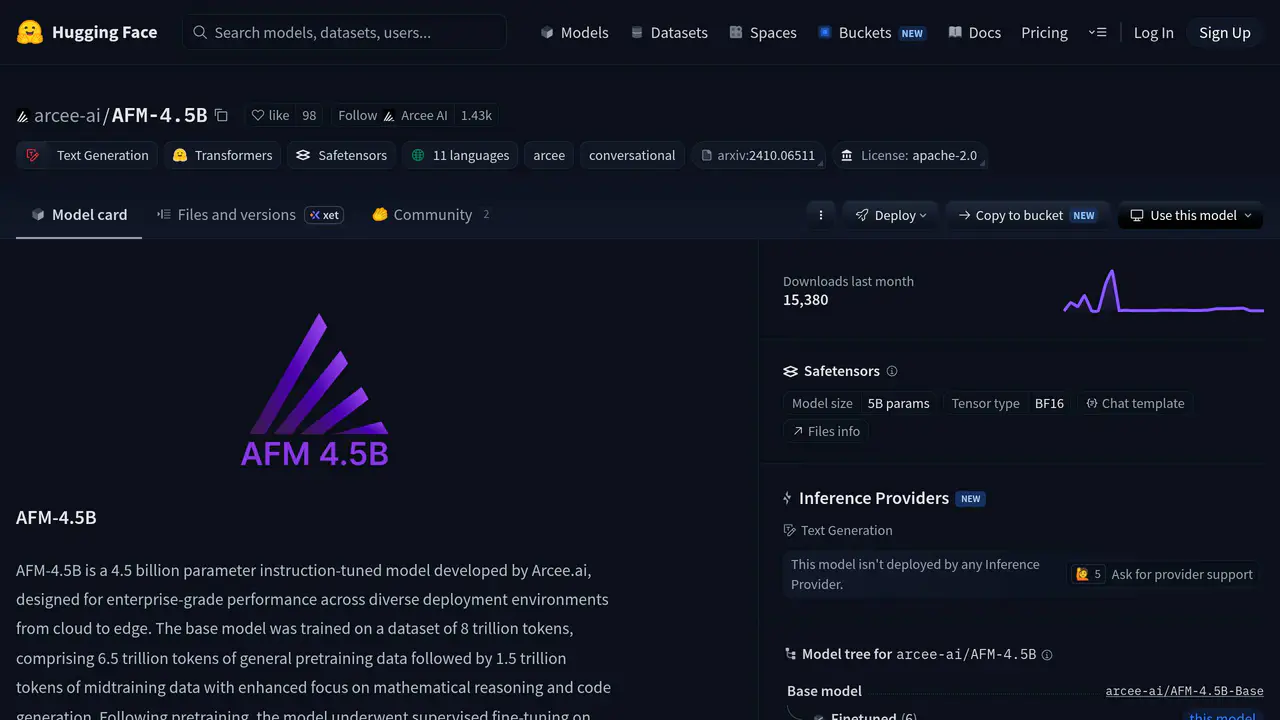Click the License apache-2.0 tag
The height and width of the screenshot is (720, 1280).
tap(909, 155)
